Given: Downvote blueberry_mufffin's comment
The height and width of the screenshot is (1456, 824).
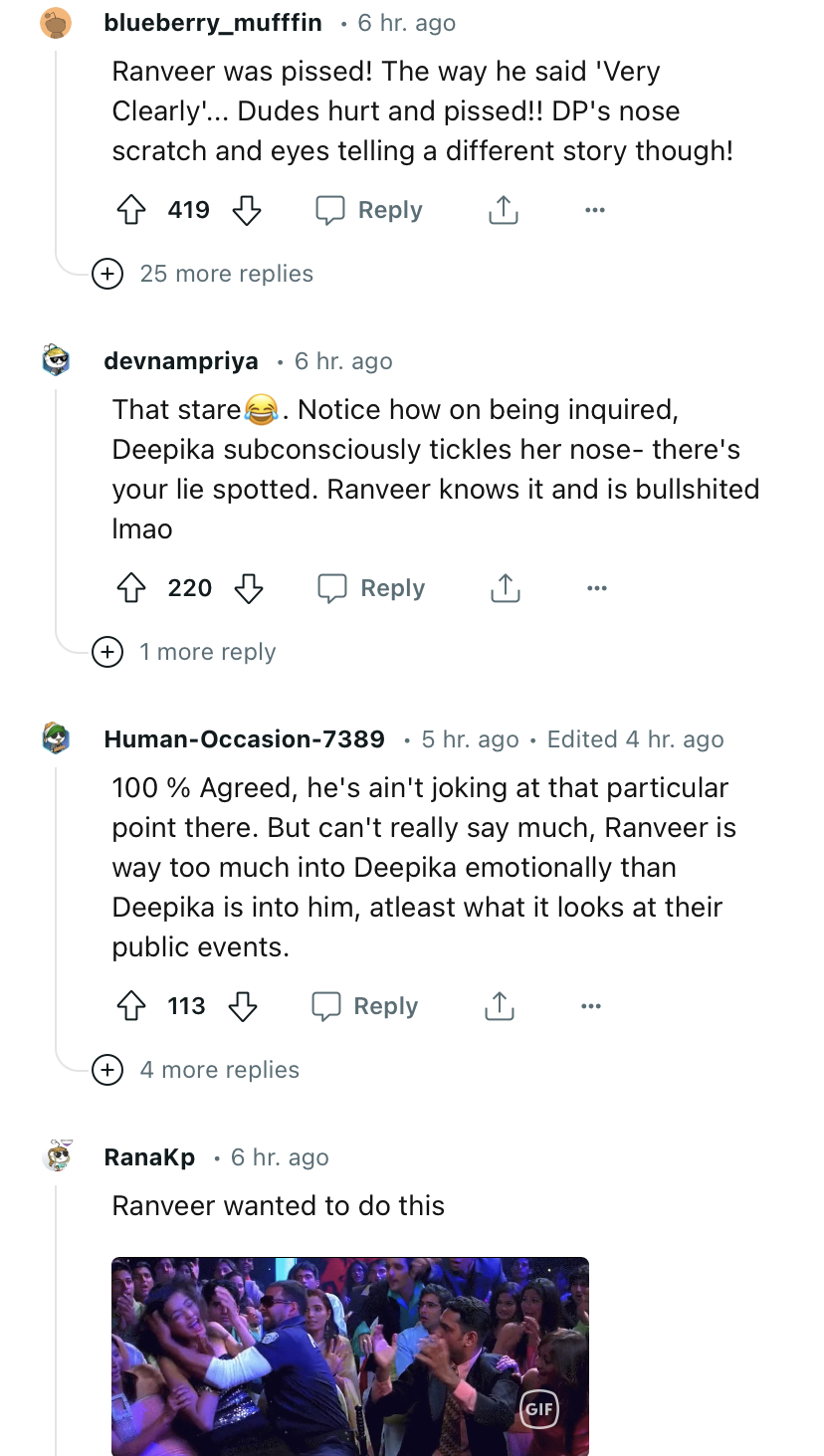Looking at the screenshot, I should 246,210.
